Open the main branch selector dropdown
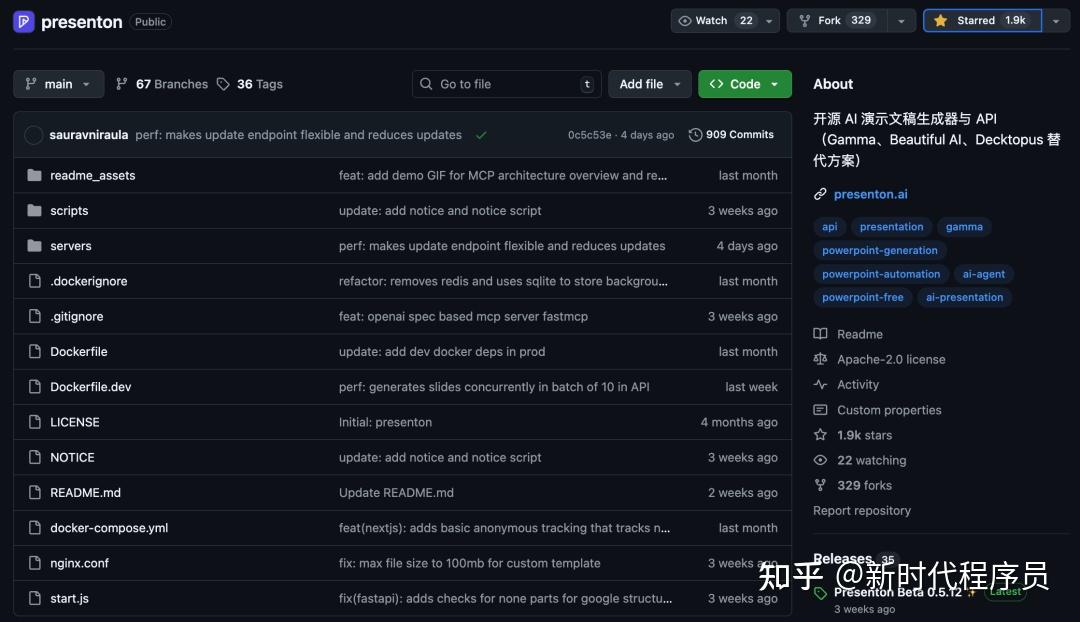The height and width of the screenshot is (622, 1080). [59, 84]
